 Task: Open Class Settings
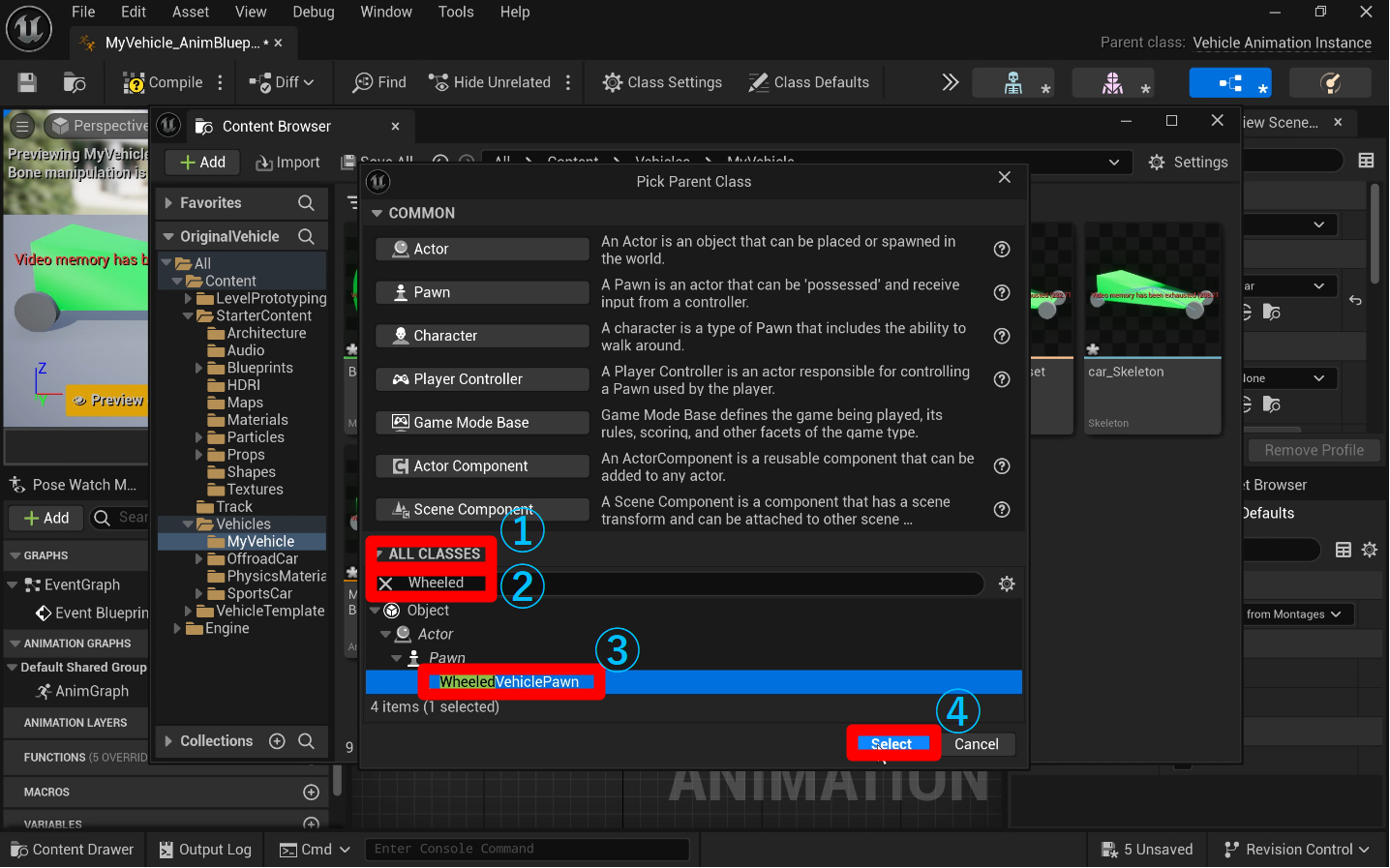[x=662, y=83]
